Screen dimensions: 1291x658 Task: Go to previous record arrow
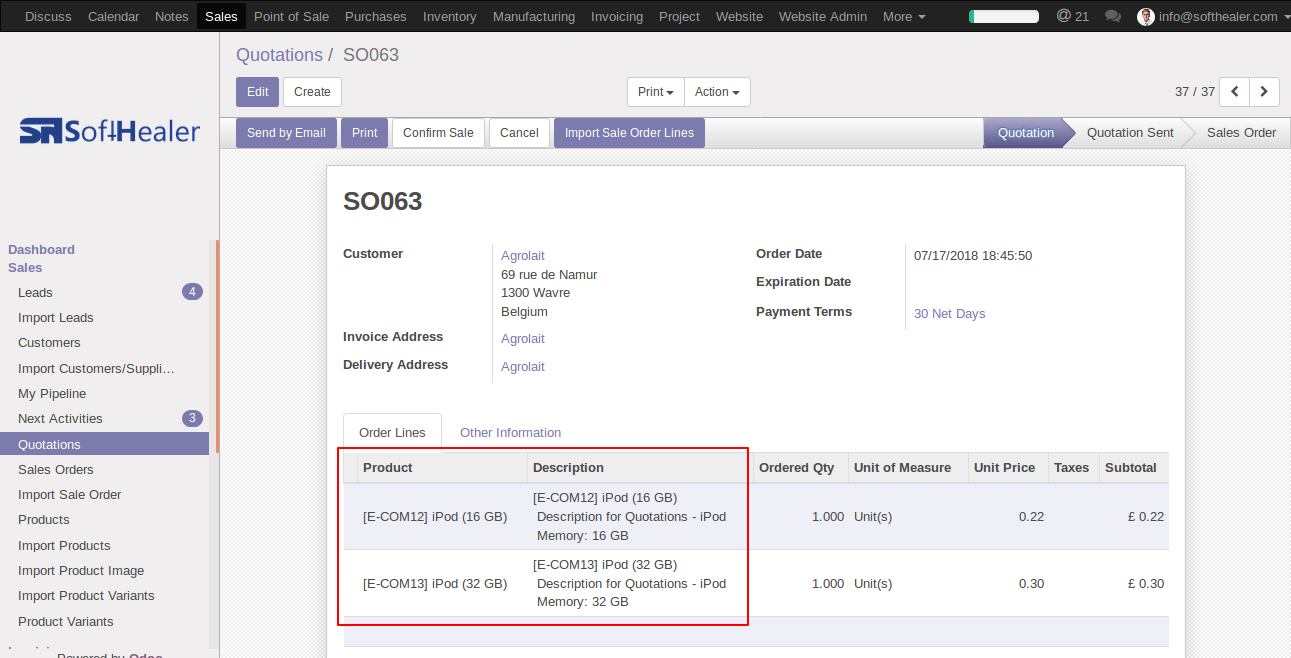point(1235,92)
